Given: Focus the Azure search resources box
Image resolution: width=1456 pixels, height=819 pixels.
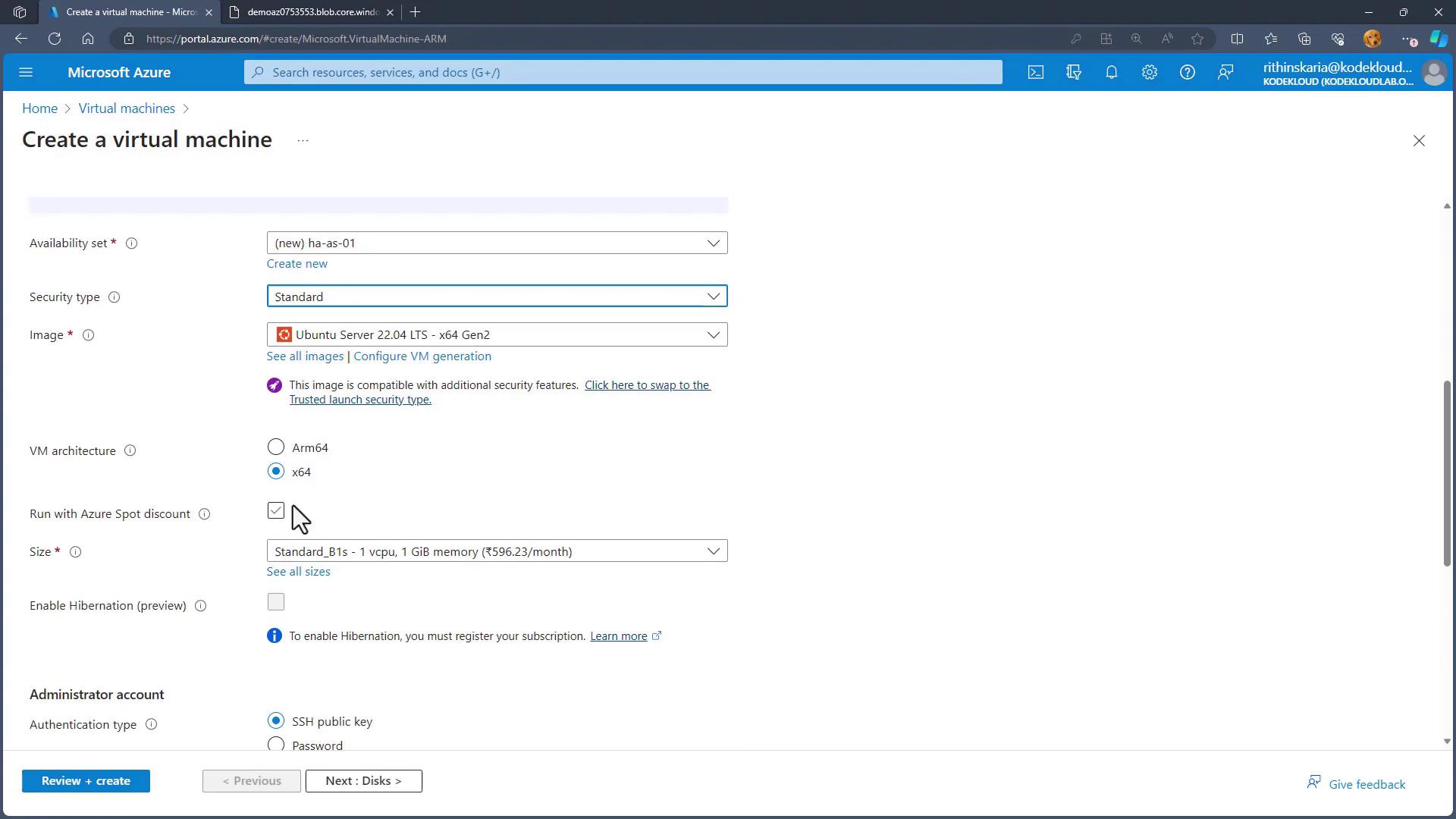Looking at the screenshot, I should pyautogui.click(x=622, y=73).
